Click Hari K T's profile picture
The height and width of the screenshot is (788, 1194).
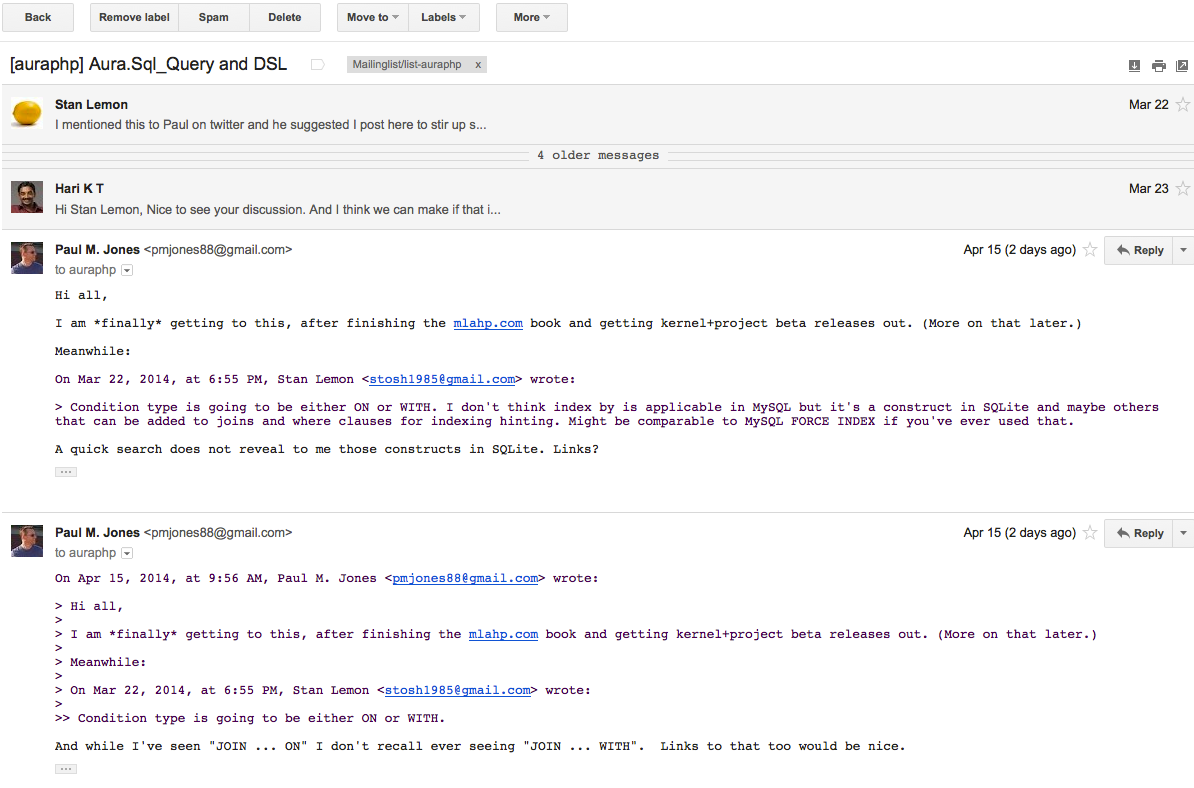26,196
